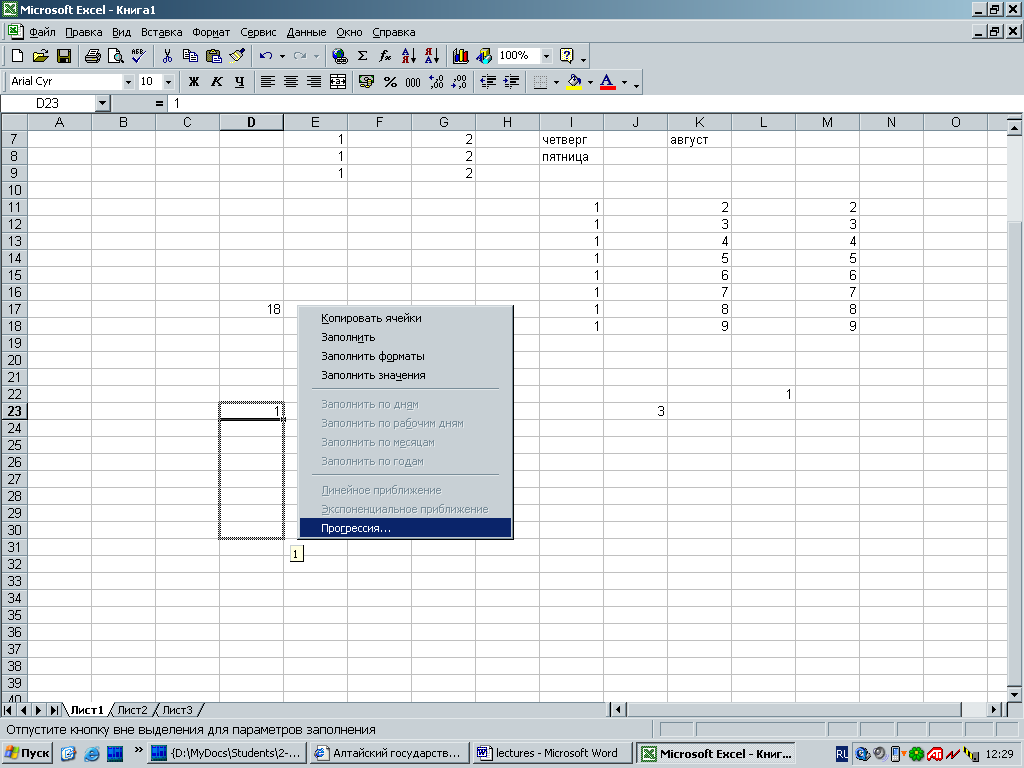Open Print Preview icon
This screenshot has height=768, width=1024.
click(116, 56)
